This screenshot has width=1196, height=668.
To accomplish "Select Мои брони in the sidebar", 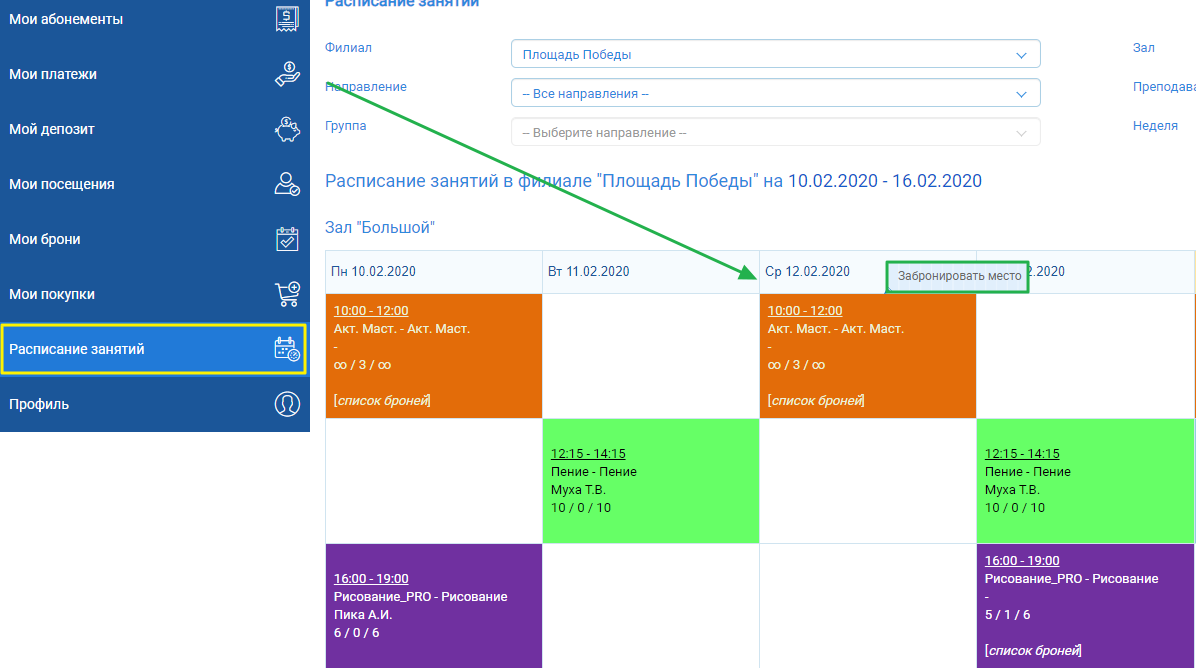I will (x=45, y=239).
